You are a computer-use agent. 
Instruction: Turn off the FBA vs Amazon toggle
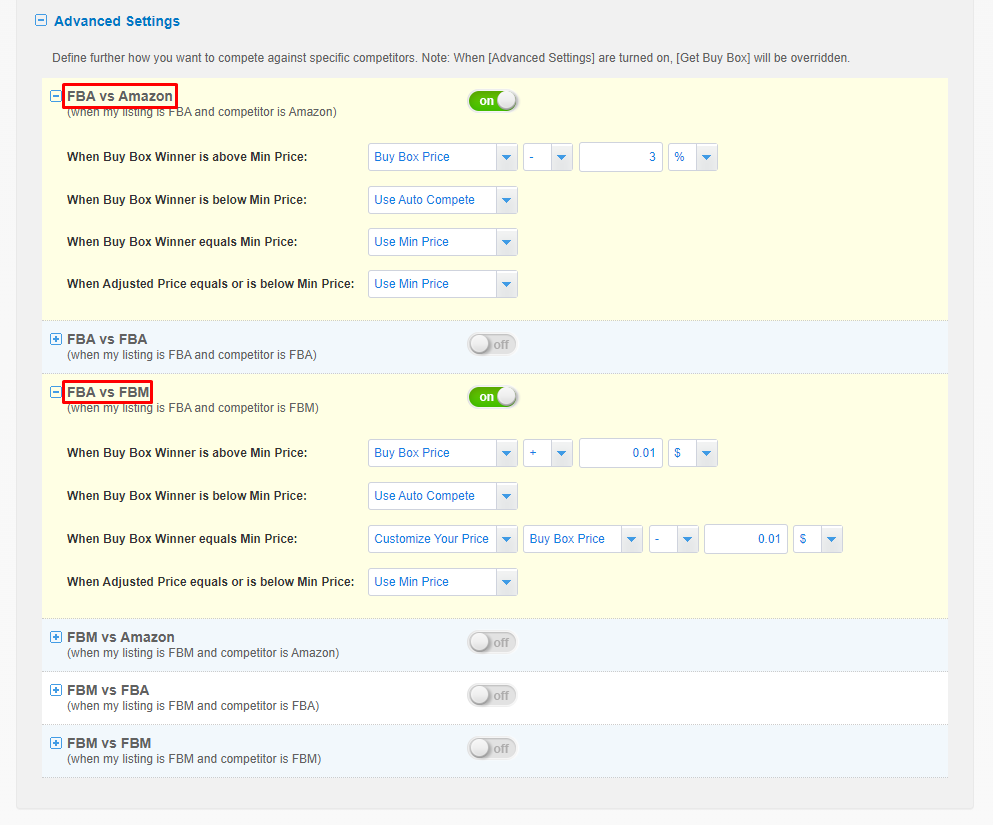click(x=493, y=101)
